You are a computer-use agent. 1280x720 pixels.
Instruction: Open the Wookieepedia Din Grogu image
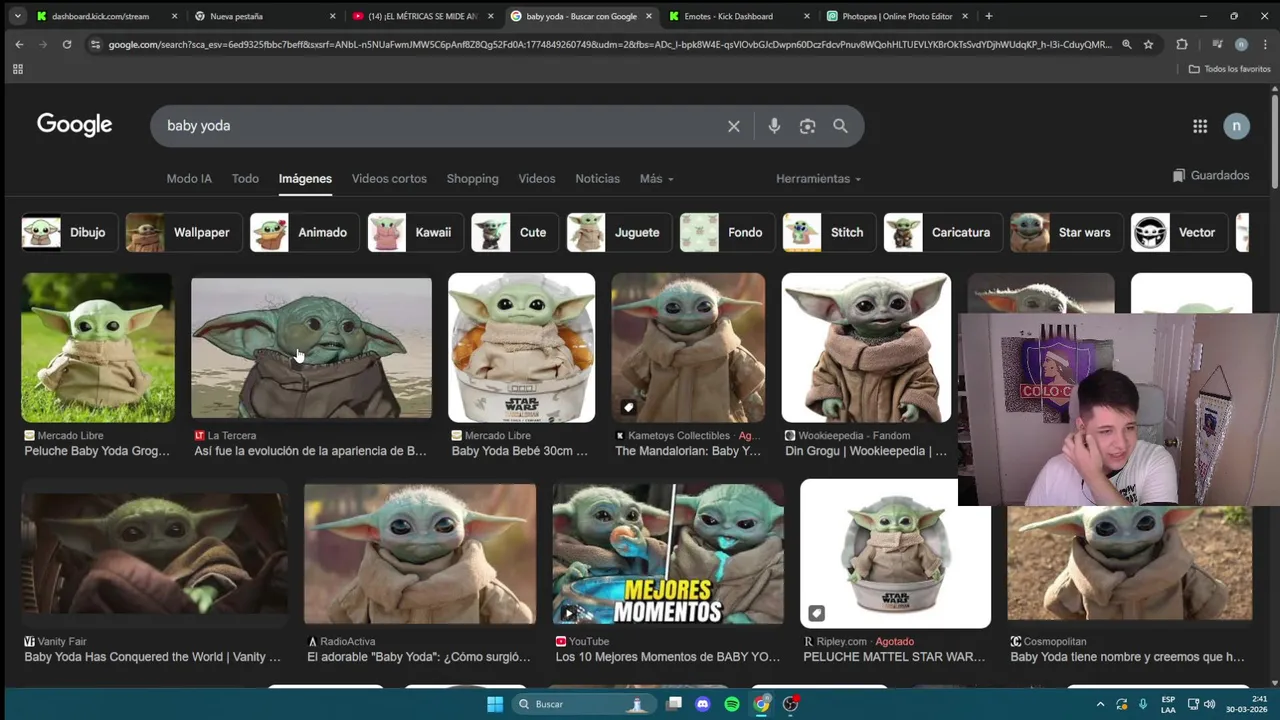866,347
